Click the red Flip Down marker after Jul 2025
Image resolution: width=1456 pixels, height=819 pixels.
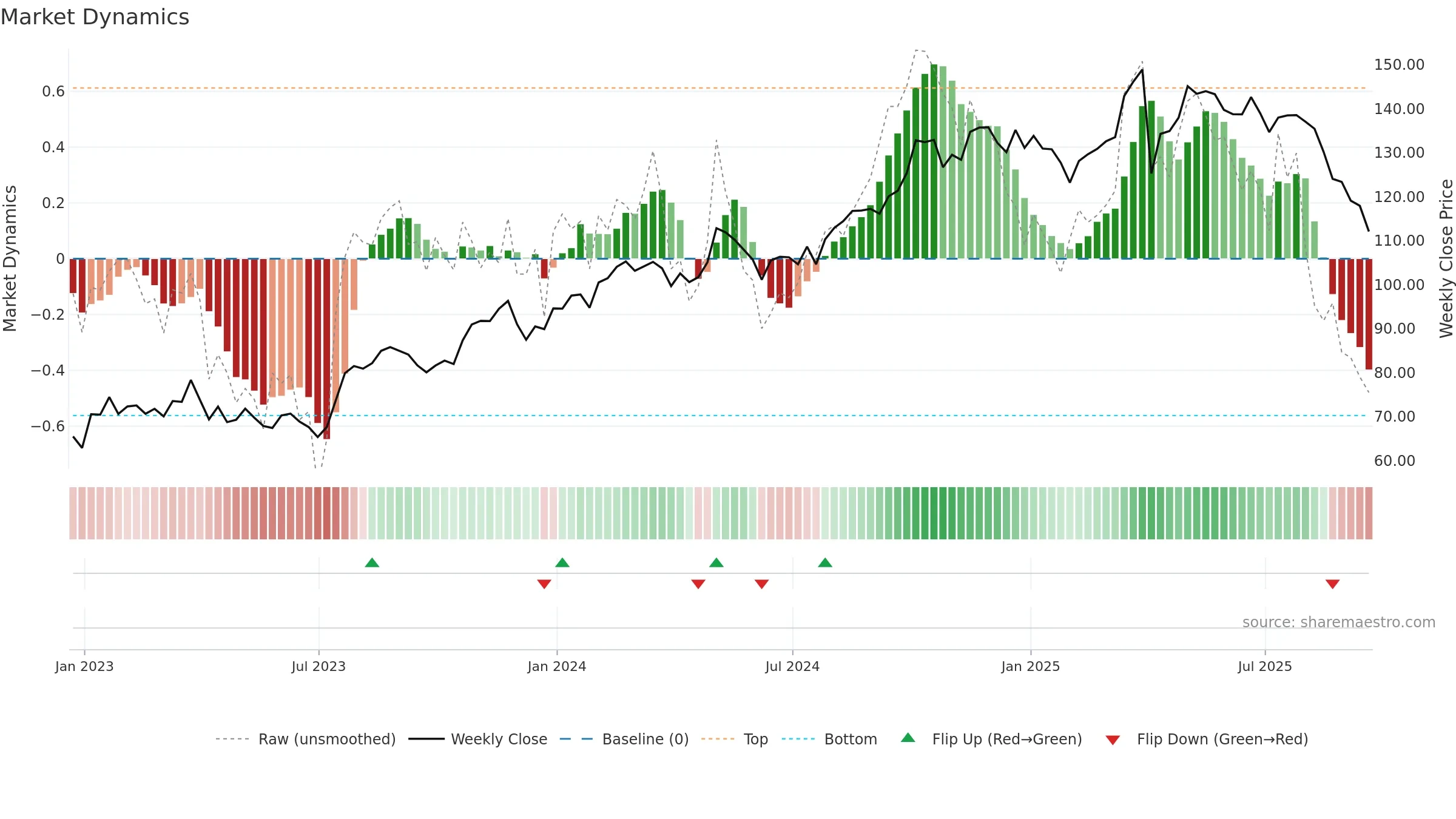pyautogui.click(x=1333, y=584)
